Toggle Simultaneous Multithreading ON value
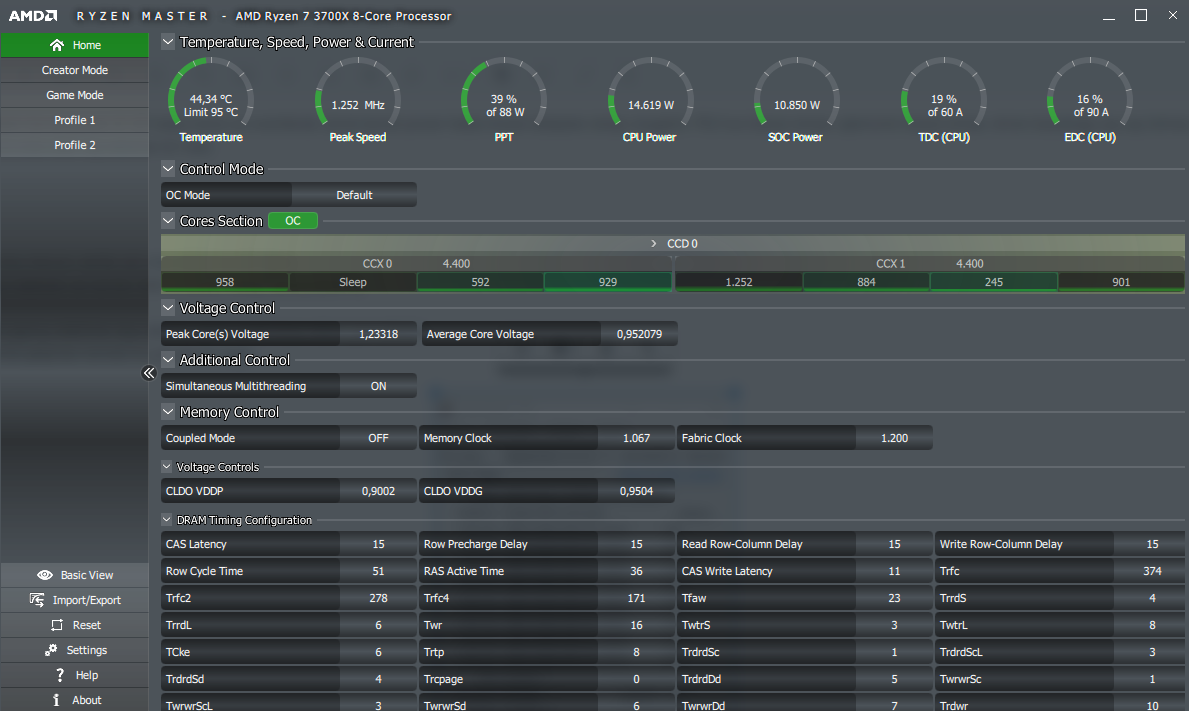The width and height of the screenshot is (1189, 711). point(378,386)
